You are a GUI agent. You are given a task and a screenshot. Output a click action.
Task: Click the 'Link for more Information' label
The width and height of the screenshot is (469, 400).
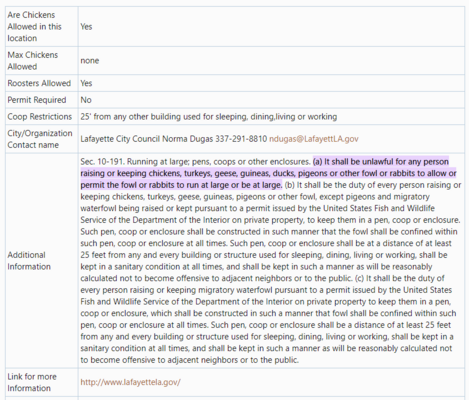[x=32, y=382]
